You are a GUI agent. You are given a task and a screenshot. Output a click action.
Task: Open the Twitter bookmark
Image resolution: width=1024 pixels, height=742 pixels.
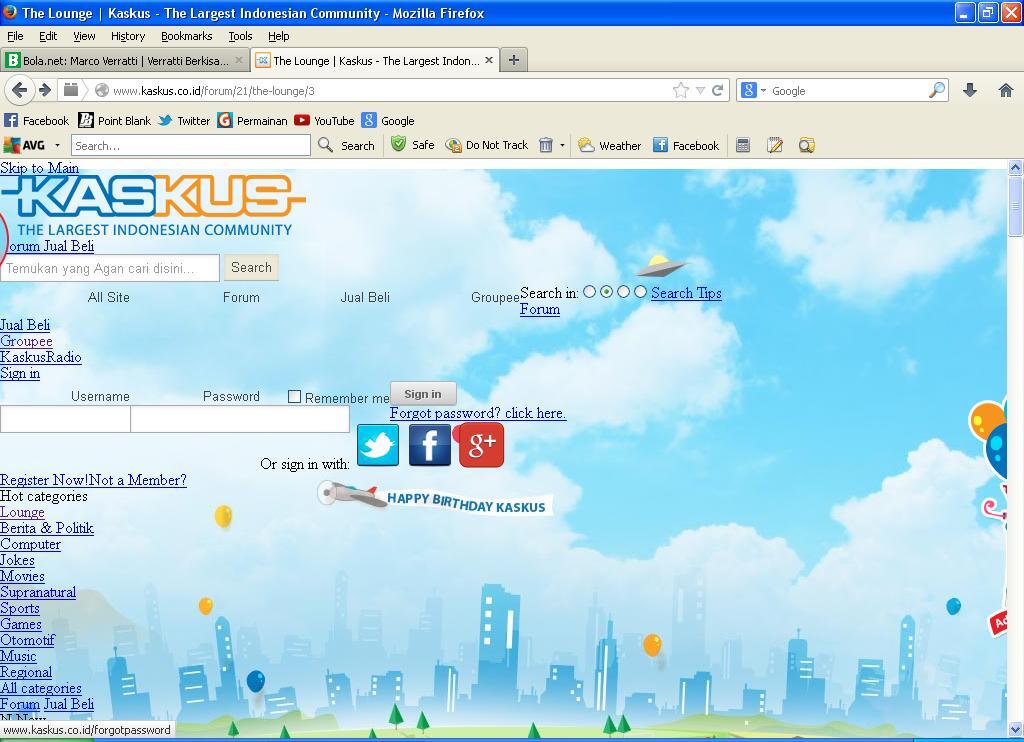pos(184,121)
